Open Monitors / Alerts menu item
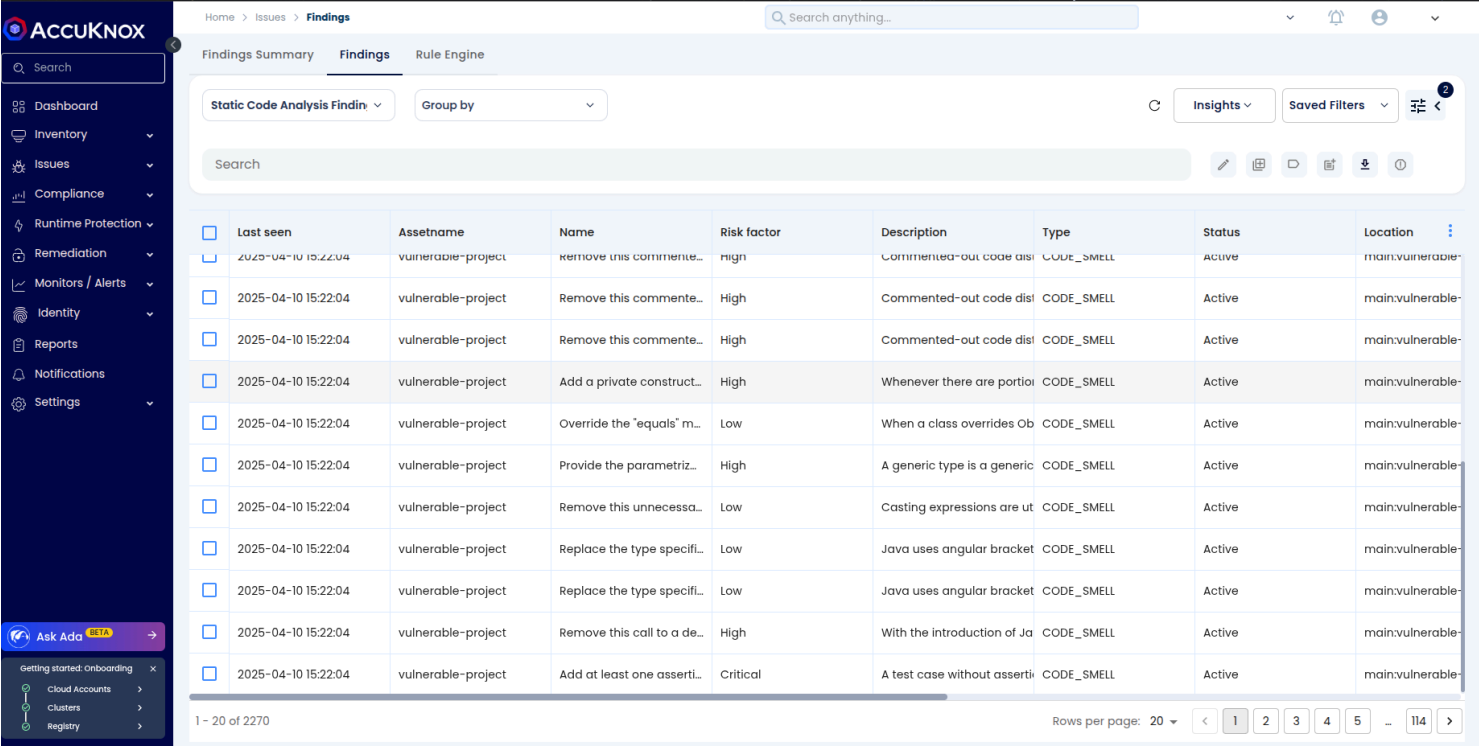1479x748 pixels. click(x=80, y=283)
